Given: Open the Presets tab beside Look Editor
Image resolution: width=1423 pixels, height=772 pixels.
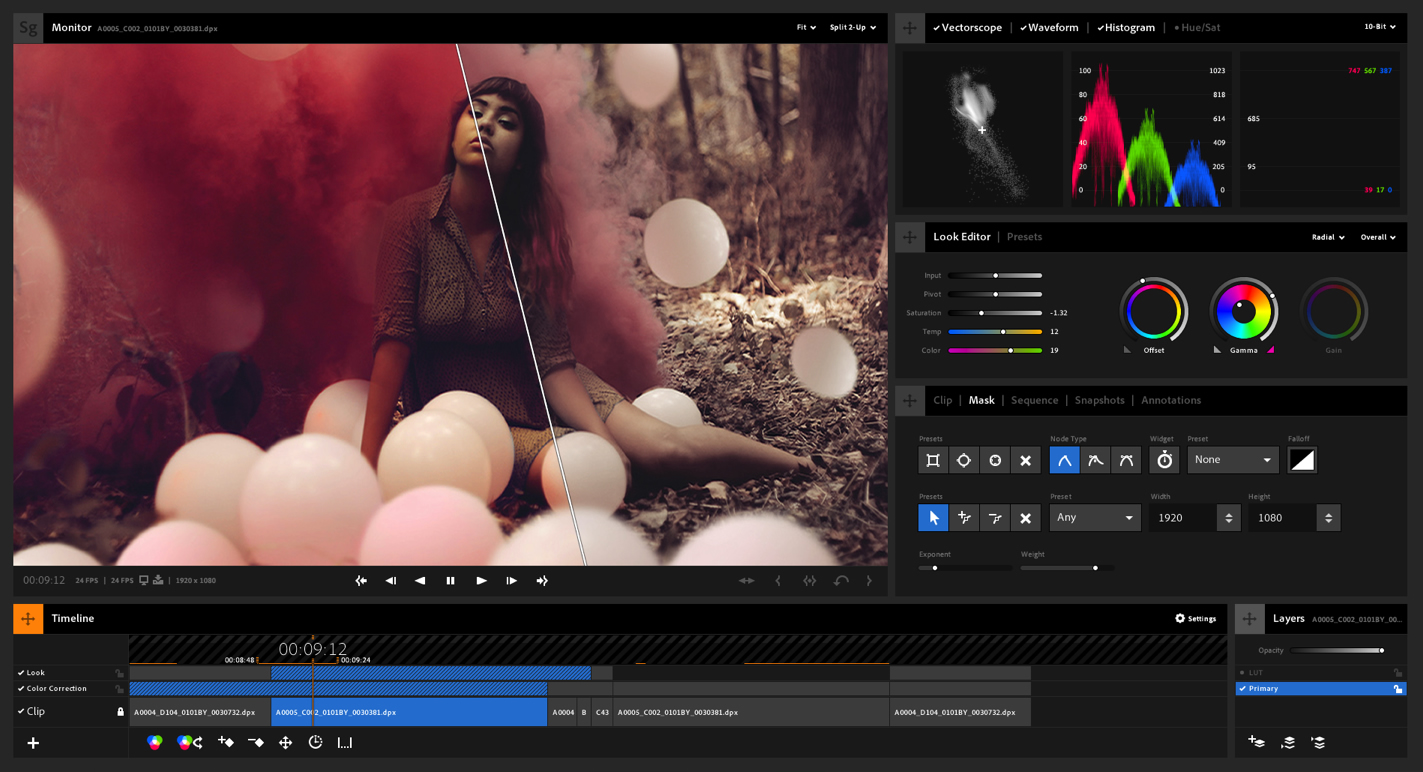Looking at the screenshot, I should pyautogui.click(x=1024, y=237).
